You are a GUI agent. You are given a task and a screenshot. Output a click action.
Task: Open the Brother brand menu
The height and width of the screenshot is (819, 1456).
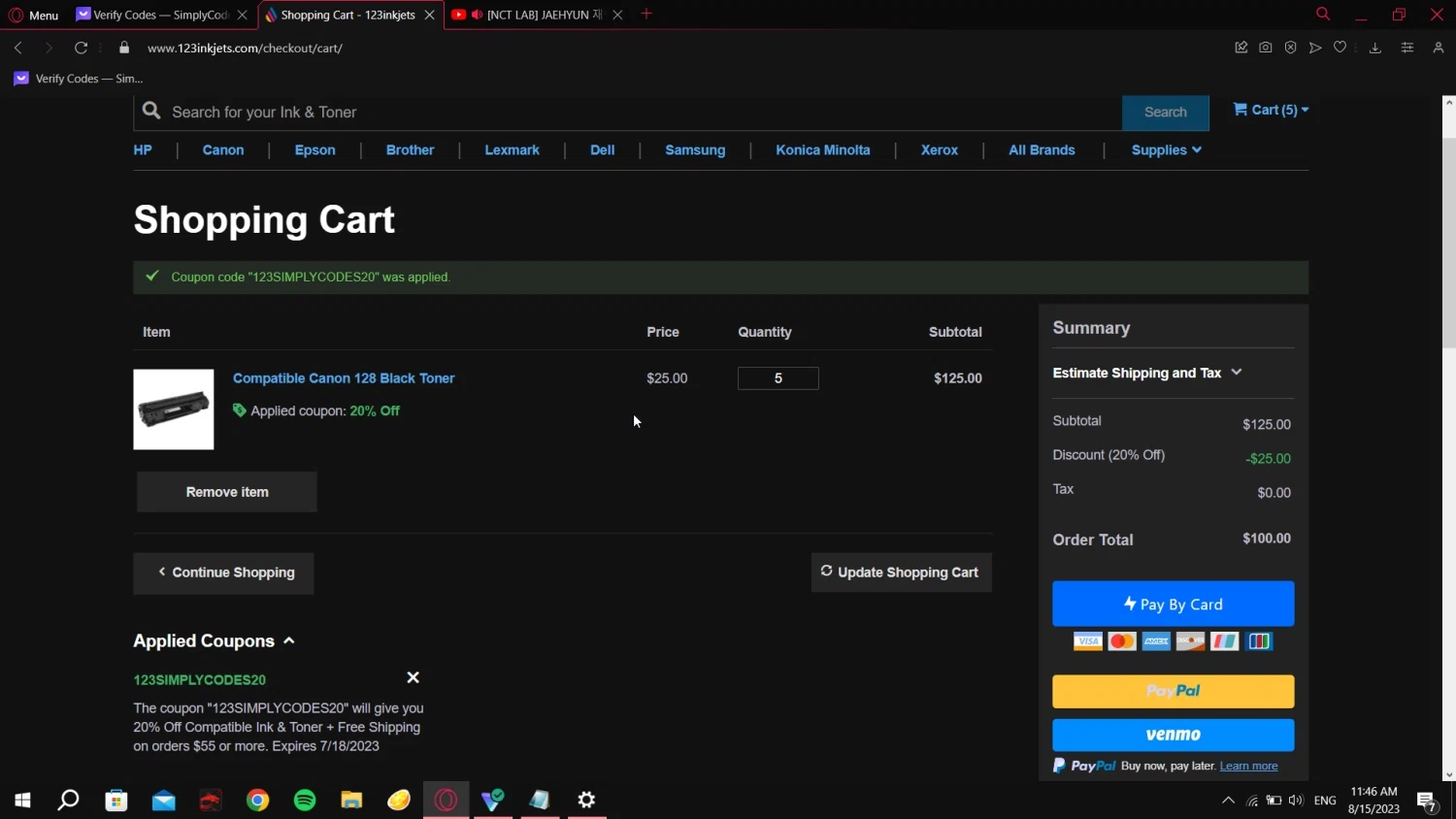[x=411, y=149]
